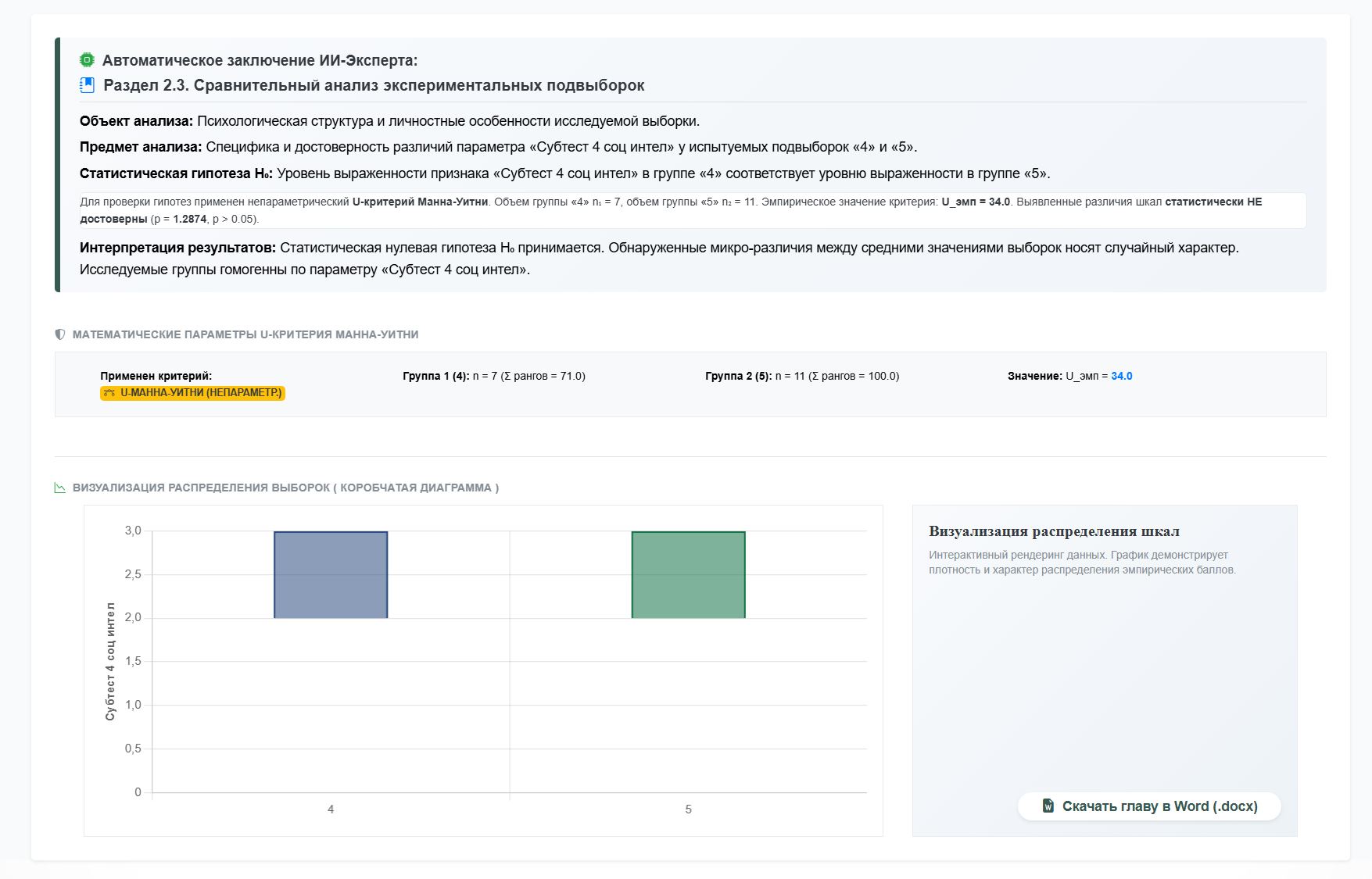Click the y-axis title Субтест 4 соц интел
This screenshot has height=879, width=1372.
click(x=110, y=661)
